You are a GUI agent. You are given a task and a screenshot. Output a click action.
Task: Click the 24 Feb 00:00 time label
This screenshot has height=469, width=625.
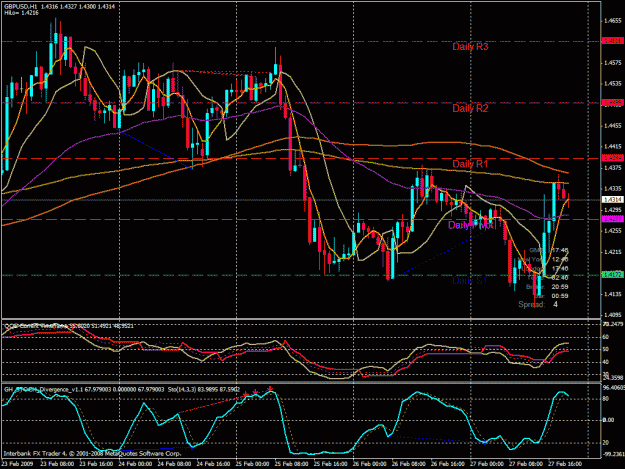[x=135, y=464]
